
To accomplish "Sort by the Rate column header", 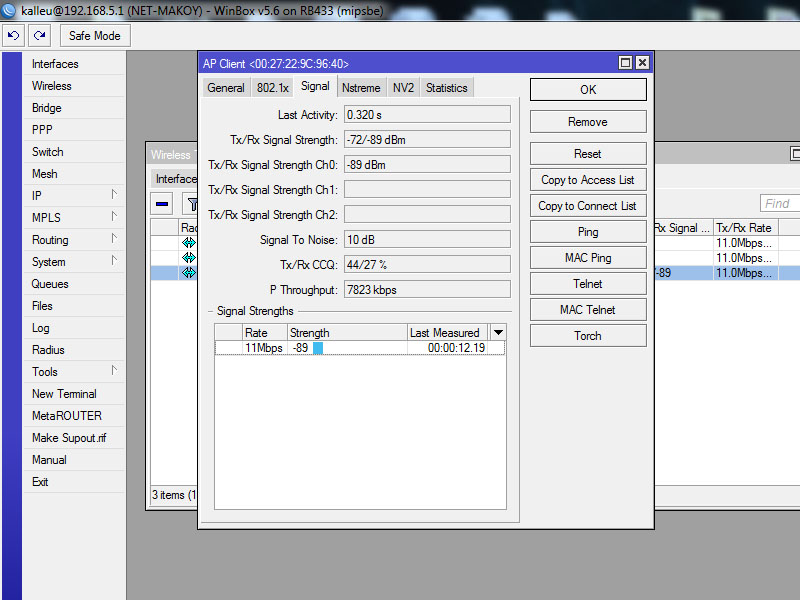I will point(264,333).
